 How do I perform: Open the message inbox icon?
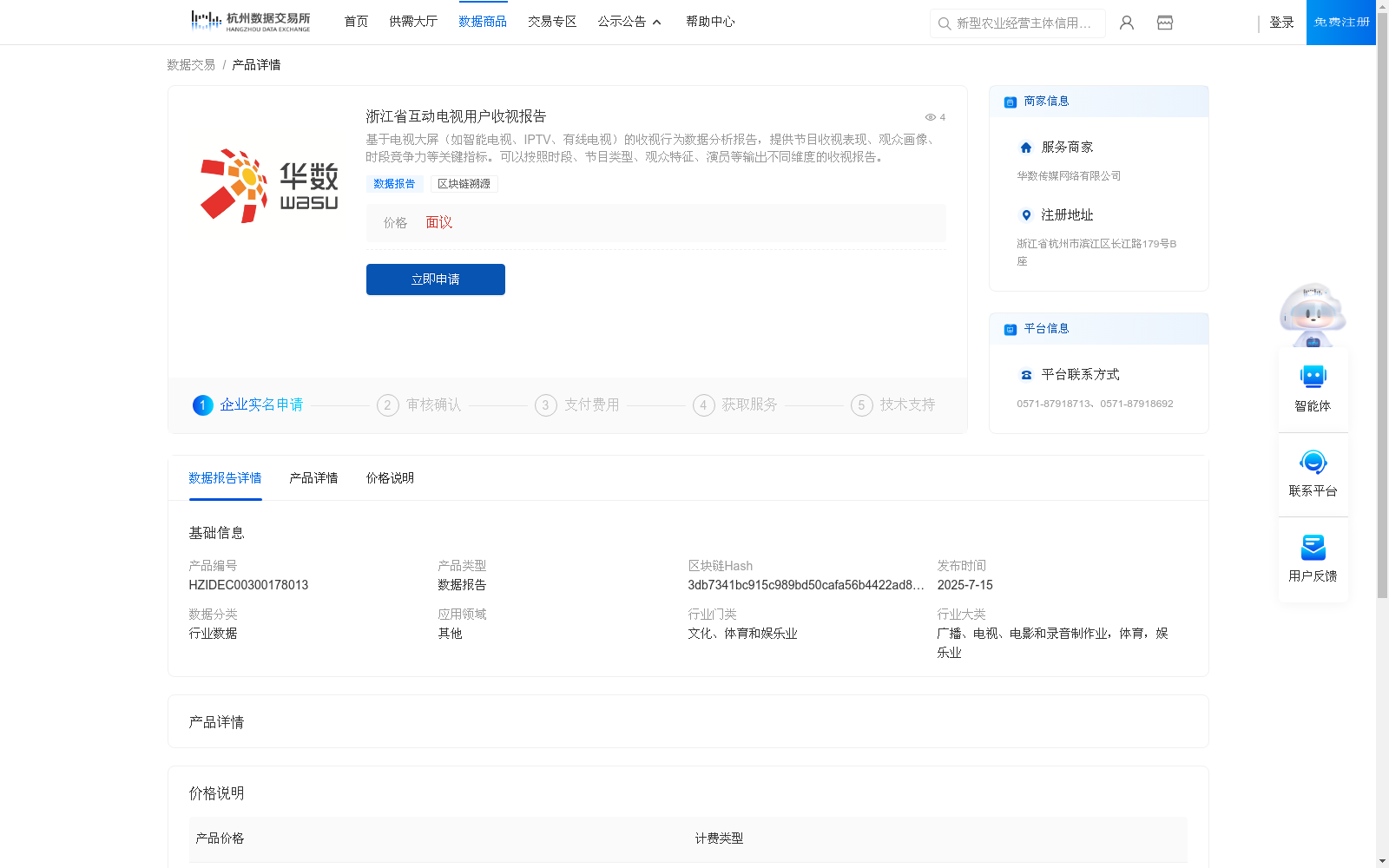coord(1164,23)
